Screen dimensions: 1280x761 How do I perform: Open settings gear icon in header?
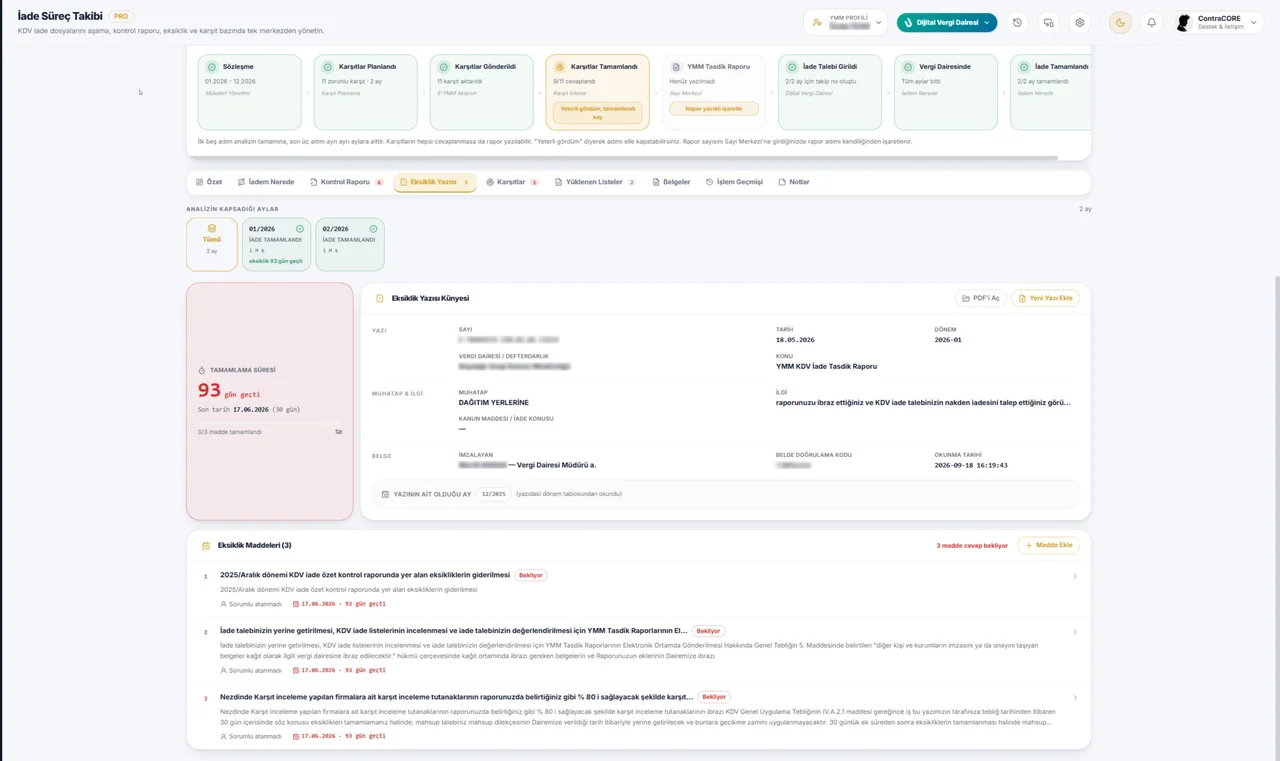click(1079, 22)
